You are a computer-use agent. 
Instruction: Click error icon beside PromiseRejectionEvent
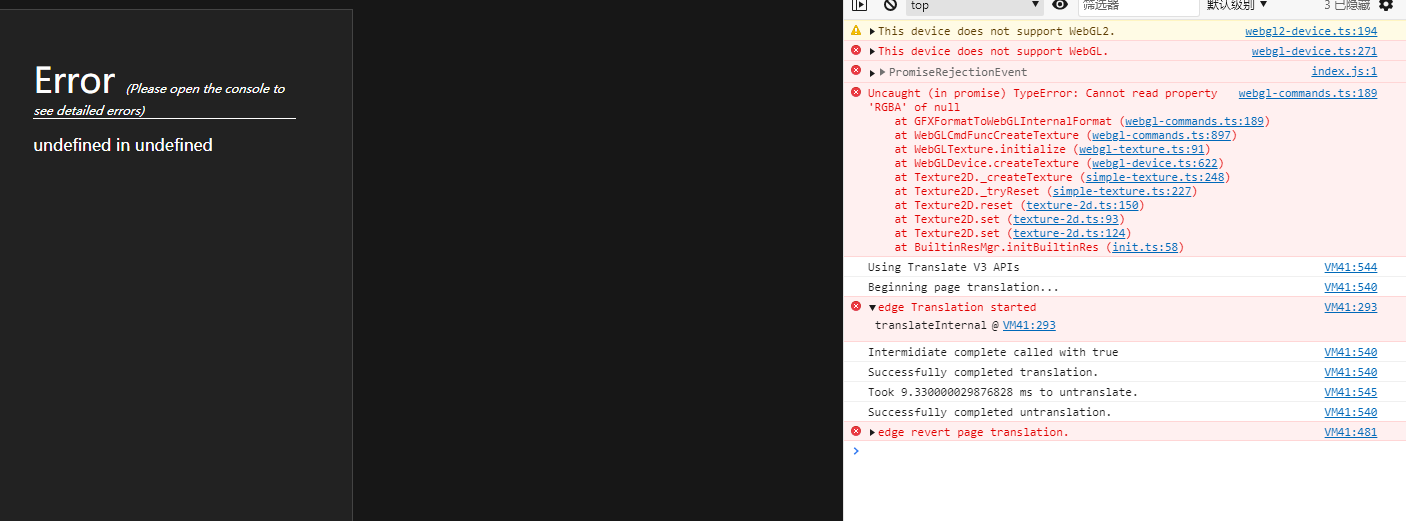(856, 70)
